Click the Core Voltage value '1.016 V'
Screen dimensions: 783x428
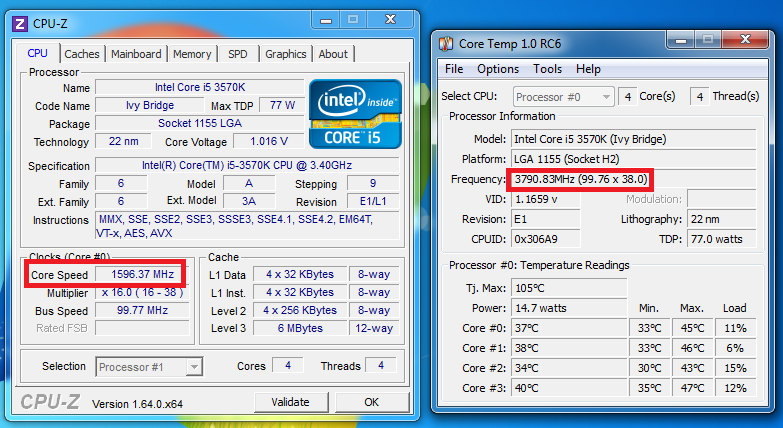click(x=269, y=141)
